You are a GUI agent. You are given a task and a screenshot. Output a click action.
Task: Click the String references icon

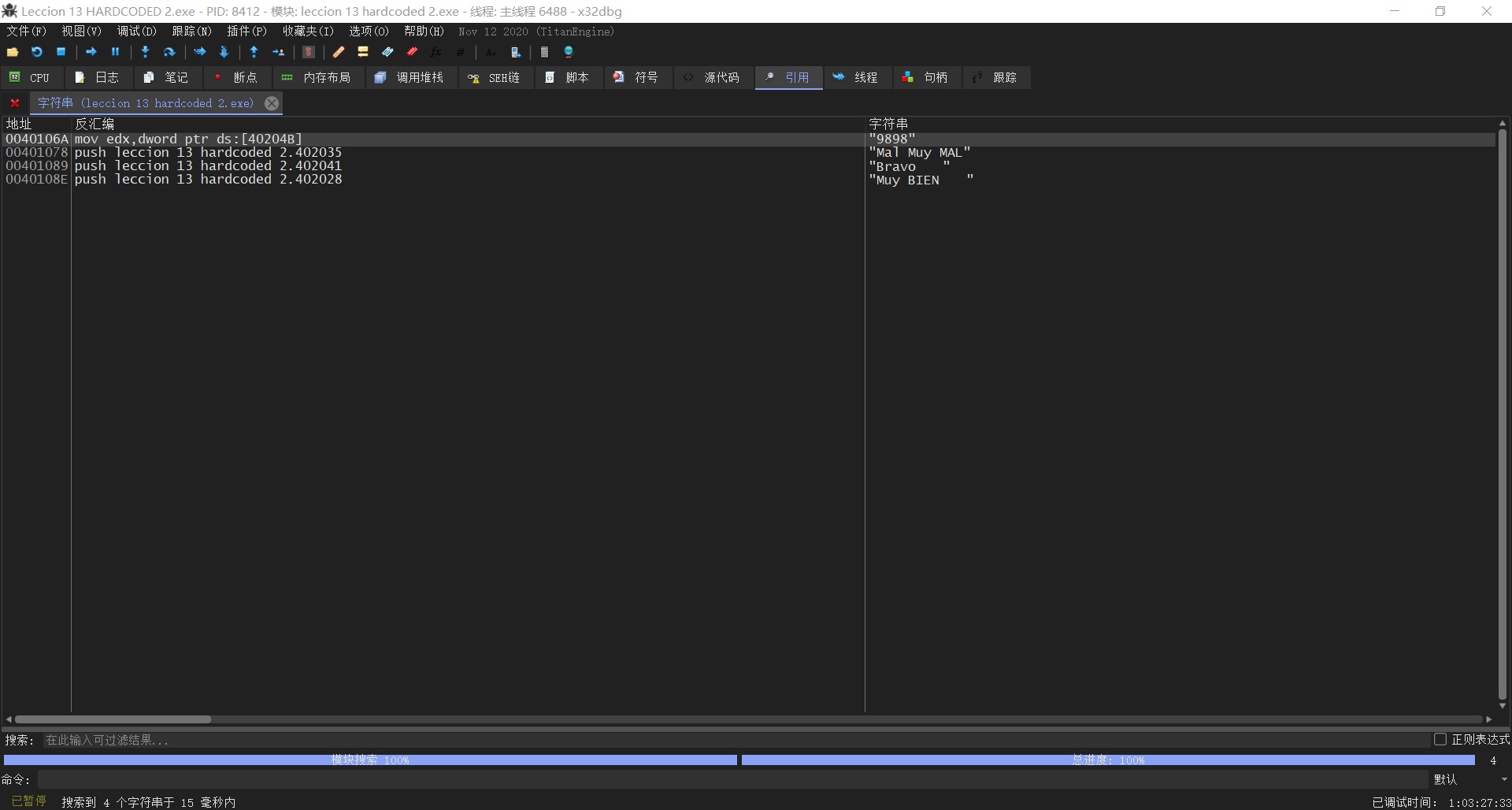point(491,52)
